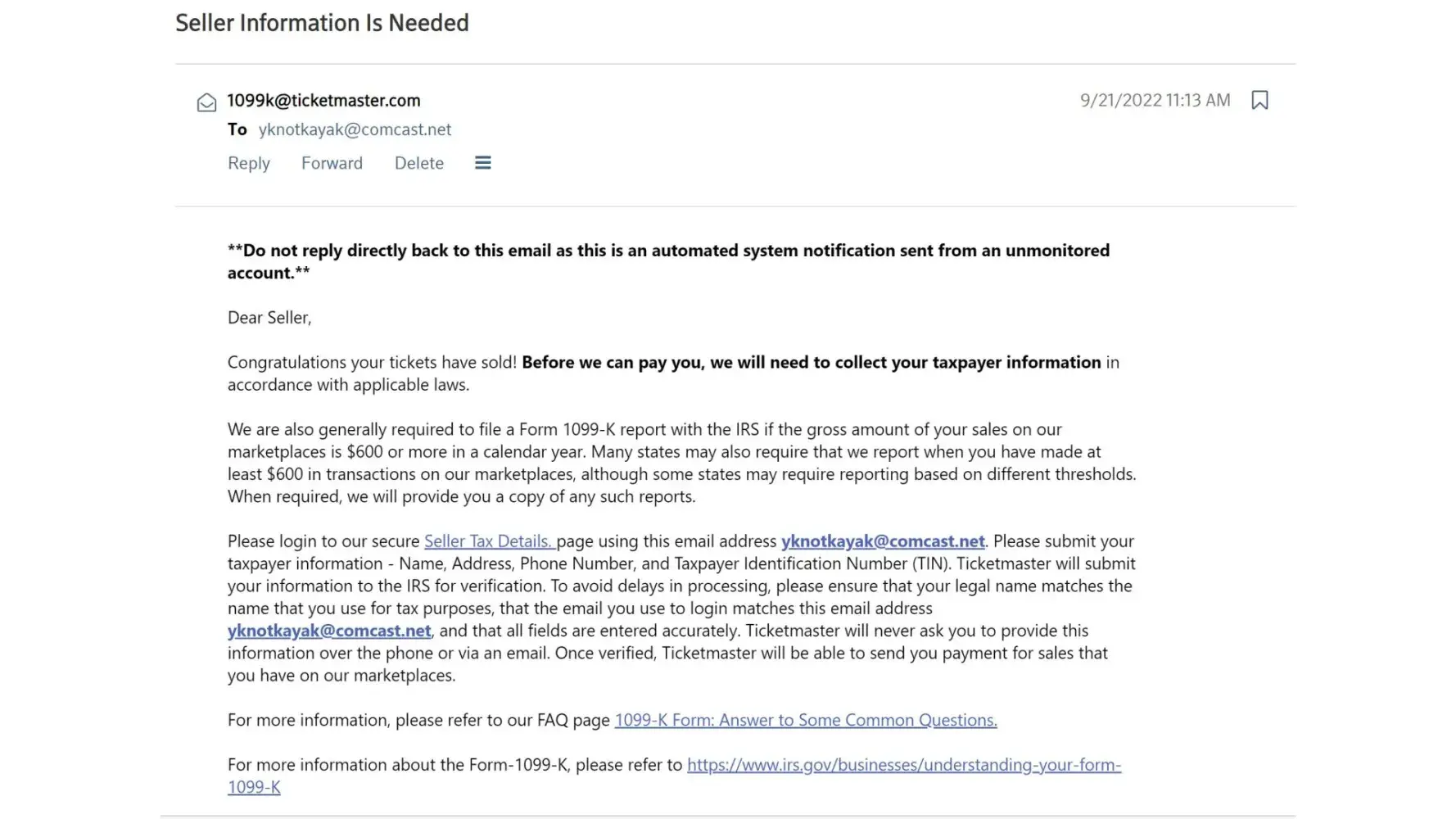Open the irs.gov understanding Form 1099-K link
Viewport: 1456px width, 819px height.
[903, 765]
